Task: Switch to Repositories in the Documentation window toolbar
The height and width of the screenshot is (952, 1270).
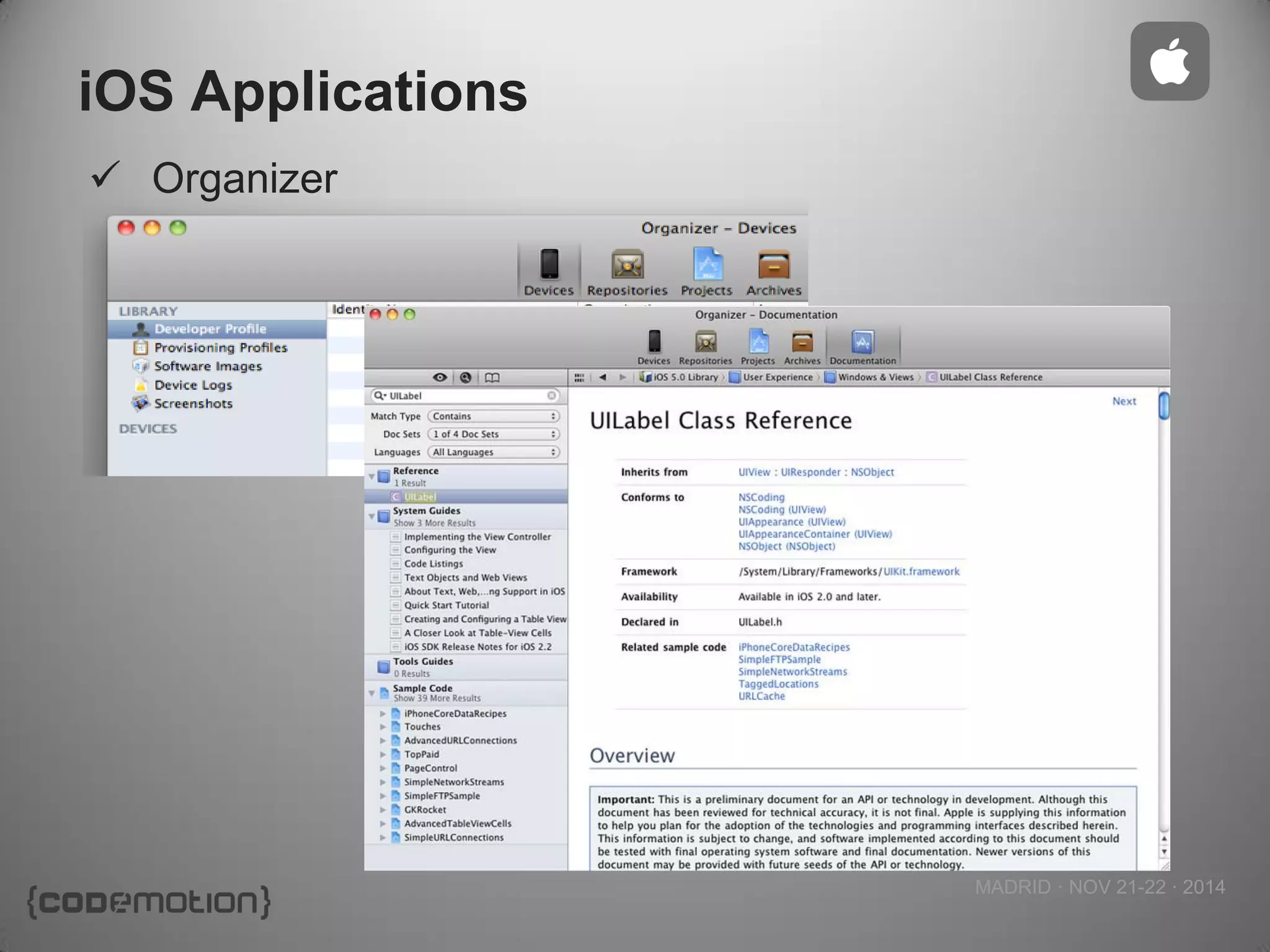Action: 705,347
